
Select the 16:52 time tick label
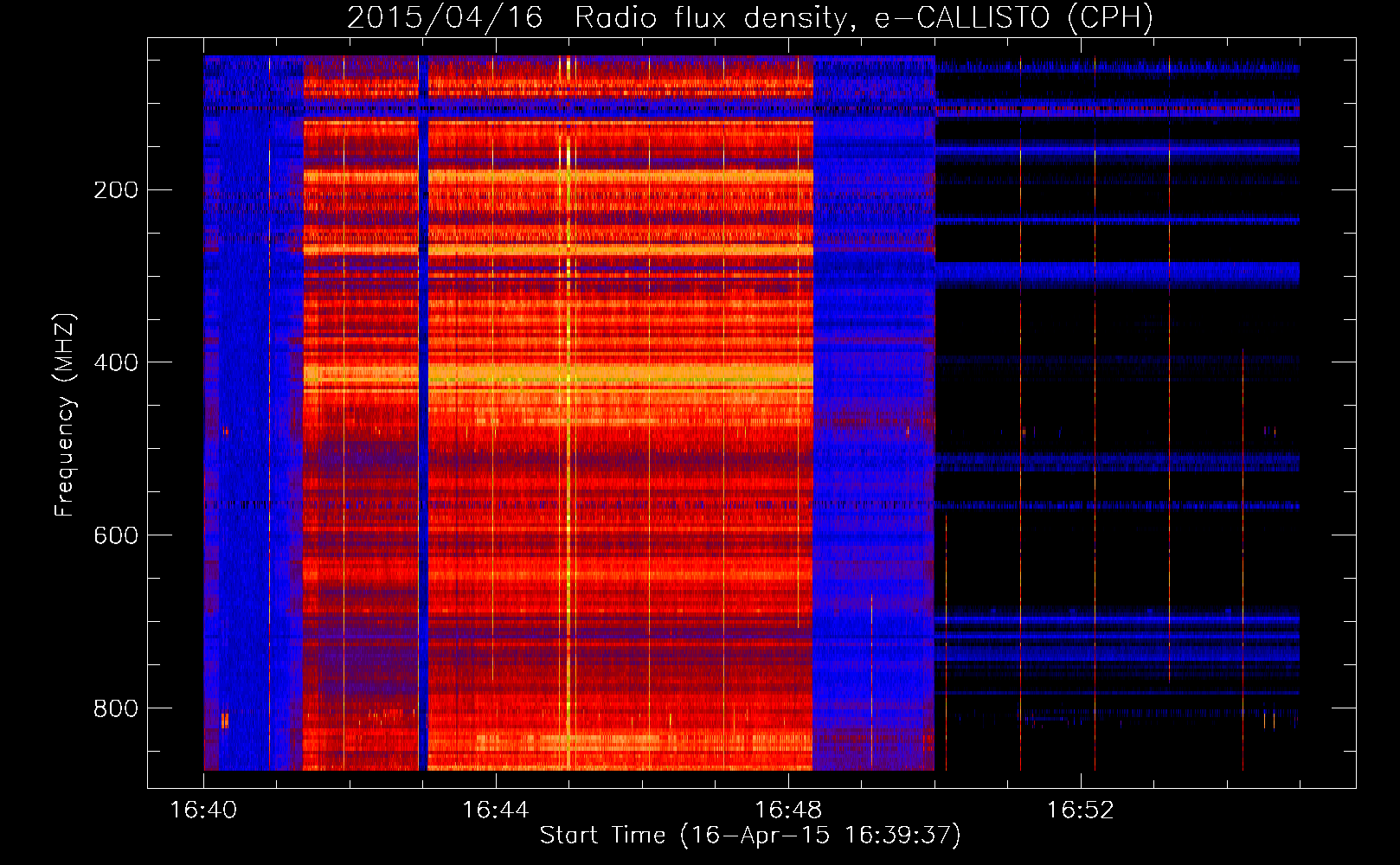coord(1081,811)
